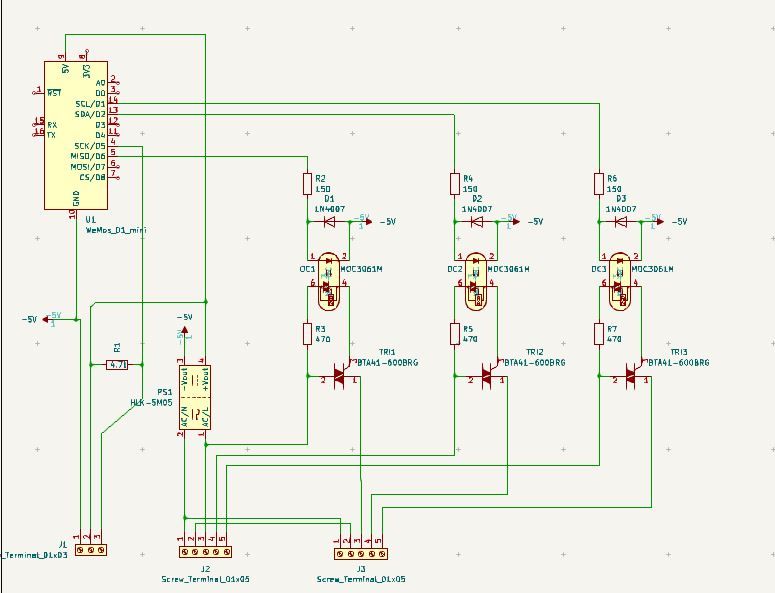Select triac TRI1 symbol
Viewport: 775px width, 593px height.
click(x=340, y=376)
